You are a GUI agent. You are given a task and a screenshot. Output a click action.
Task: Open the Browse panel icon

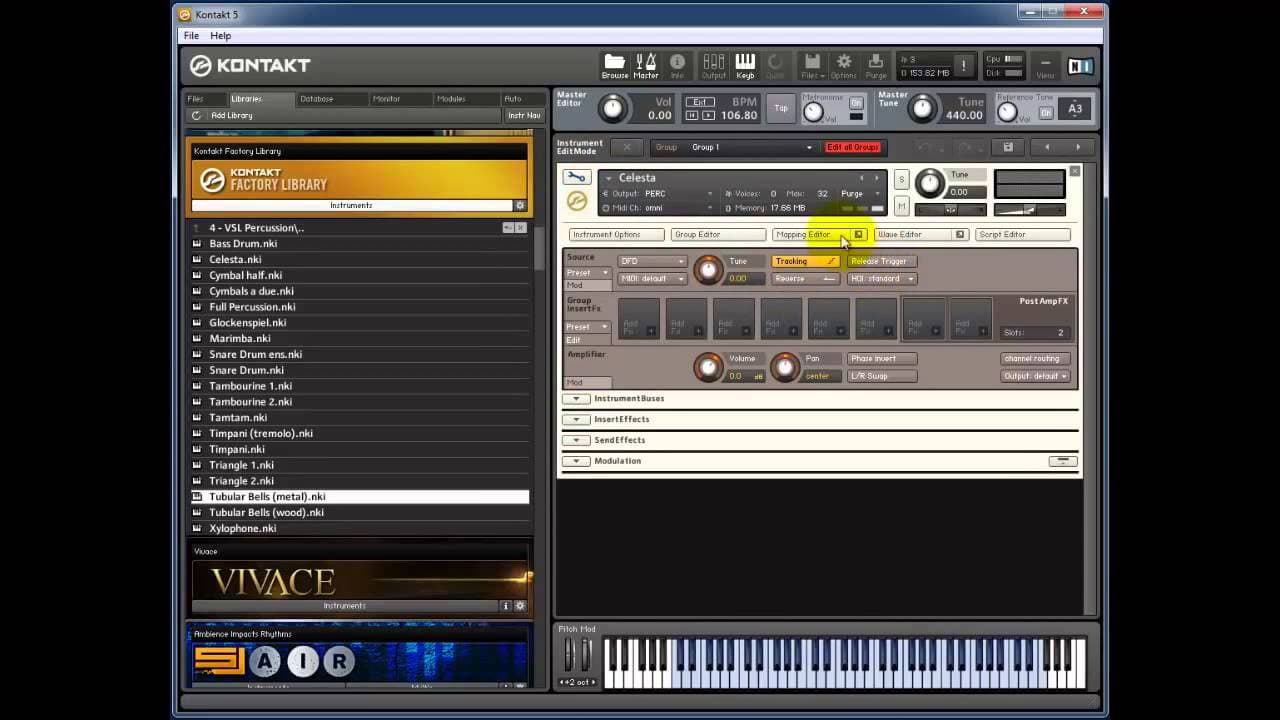[615, 66]
